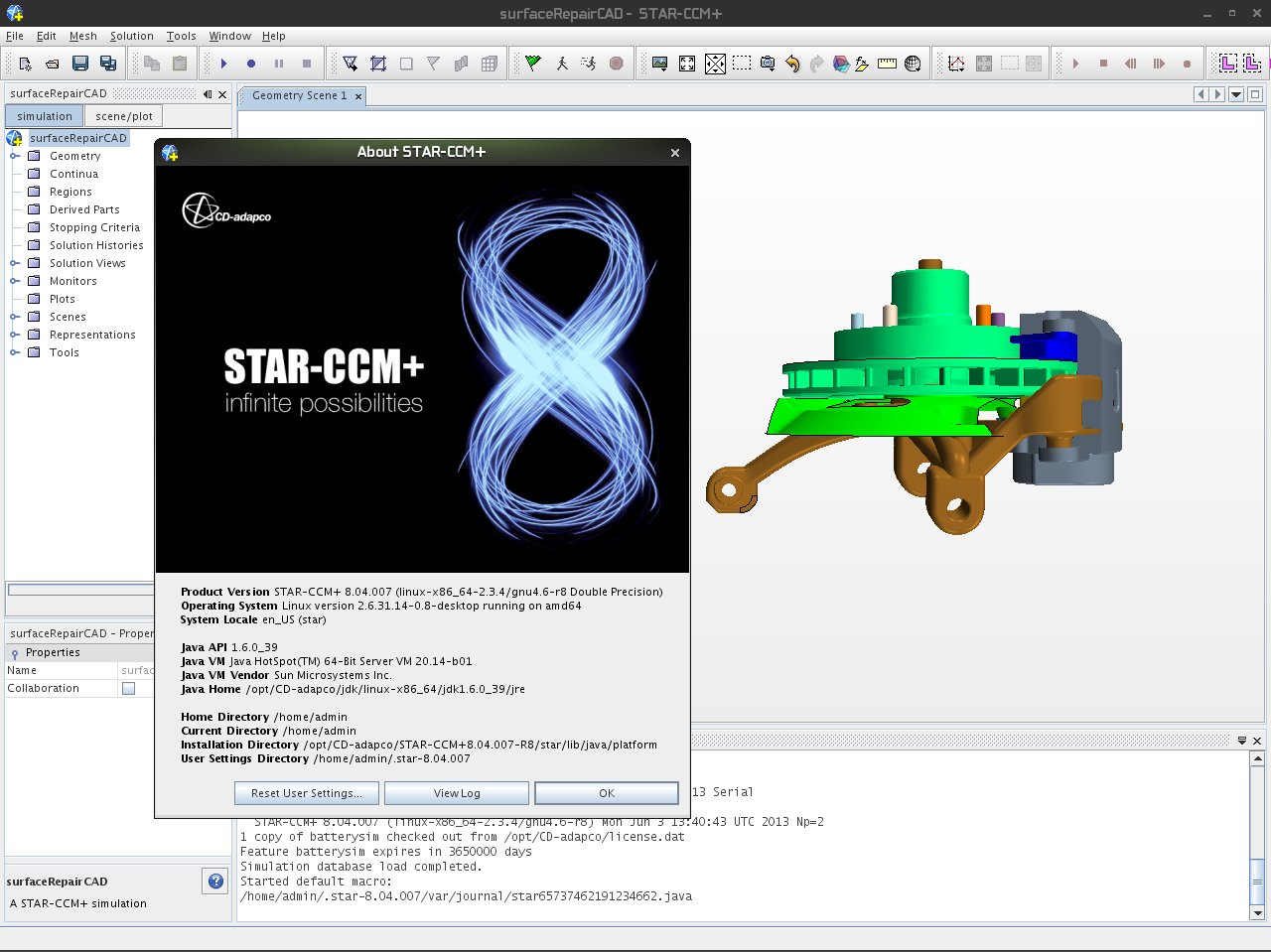Collapse the Properties section pin

click(x=15, y=653)
